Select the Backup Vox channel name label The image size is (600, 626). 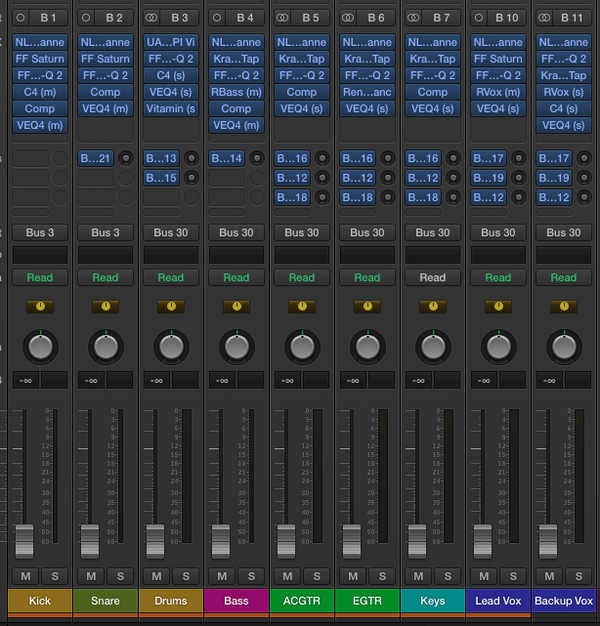(x=564, y=600)
